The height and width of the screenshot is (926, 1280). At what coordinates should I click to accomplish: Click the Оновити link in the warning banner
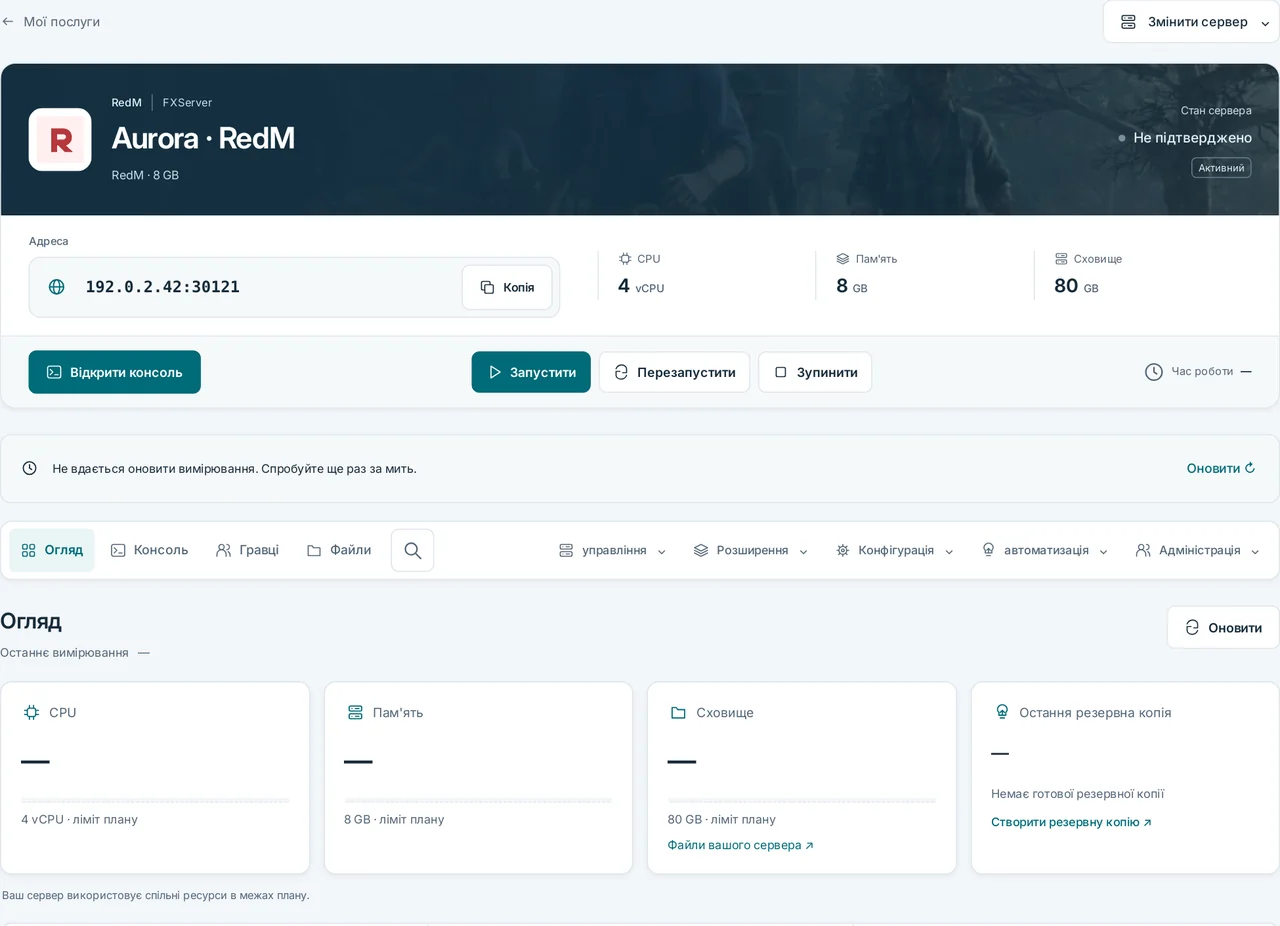(1221, 468)
